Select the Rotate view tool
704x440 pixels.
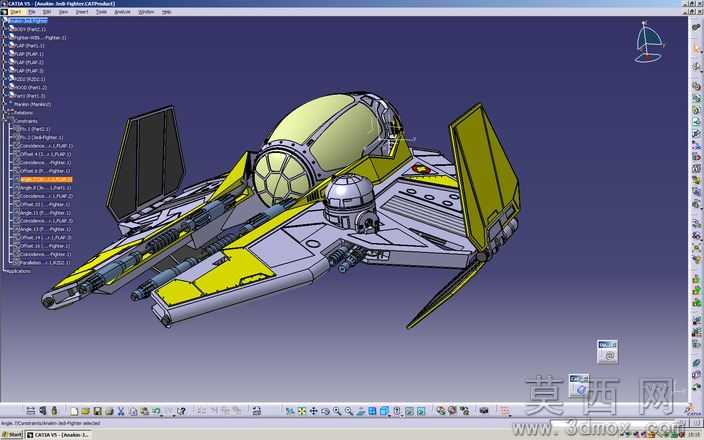click(x=325, y=411)
